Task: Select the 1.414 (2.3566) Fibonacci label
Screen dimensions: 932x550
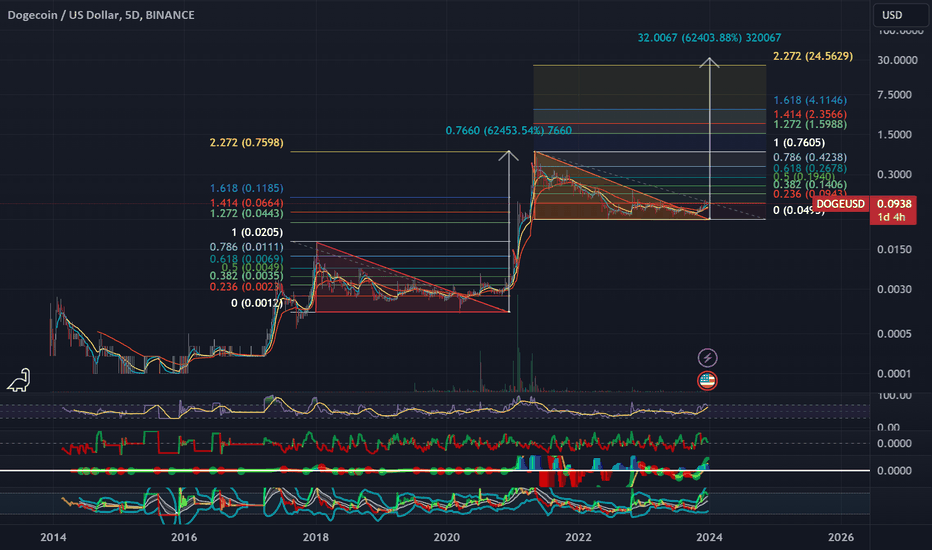Action: tap(810, 114)
